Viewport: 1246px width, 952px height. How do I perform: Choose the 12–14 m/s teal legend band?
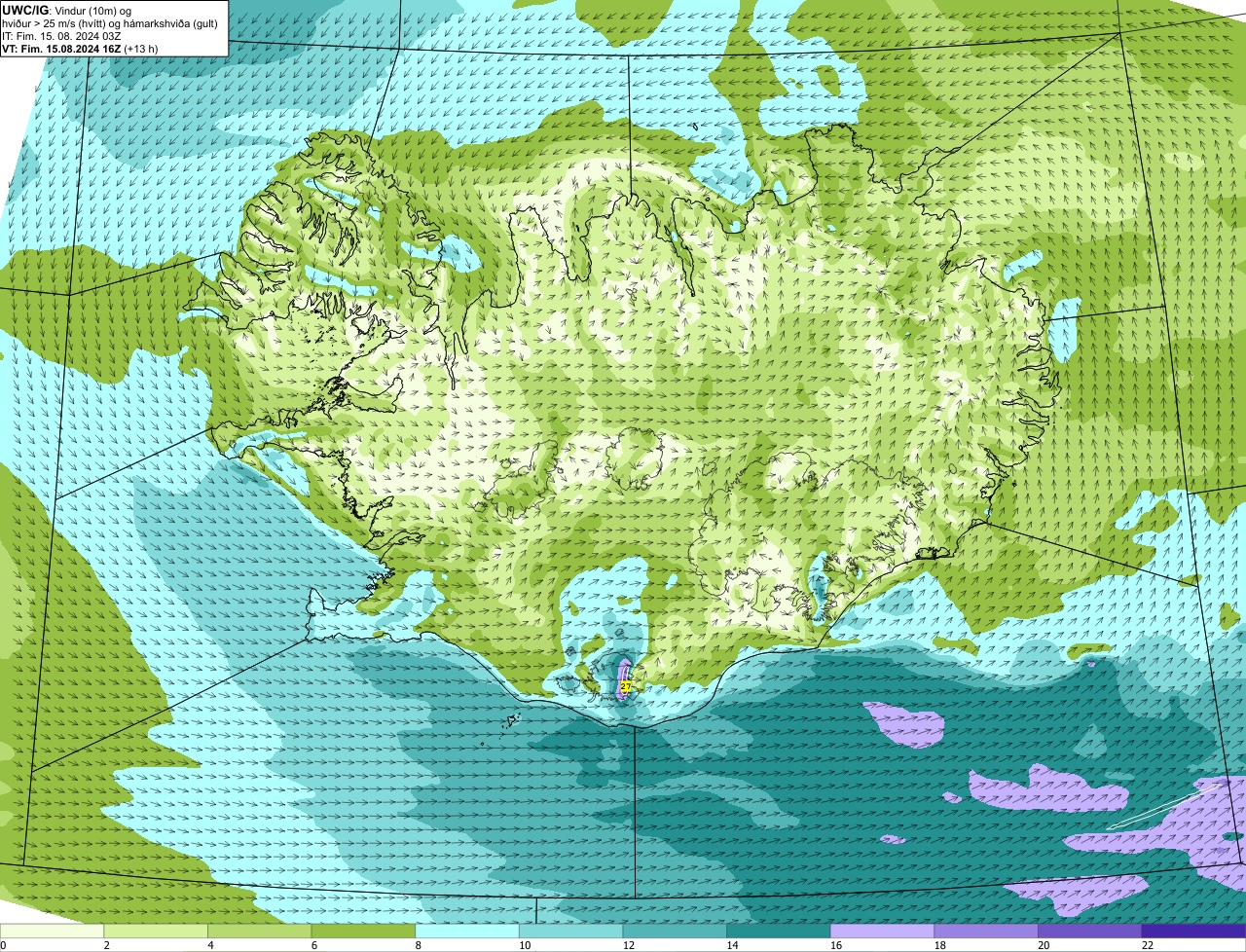click(x=675, y=931)
